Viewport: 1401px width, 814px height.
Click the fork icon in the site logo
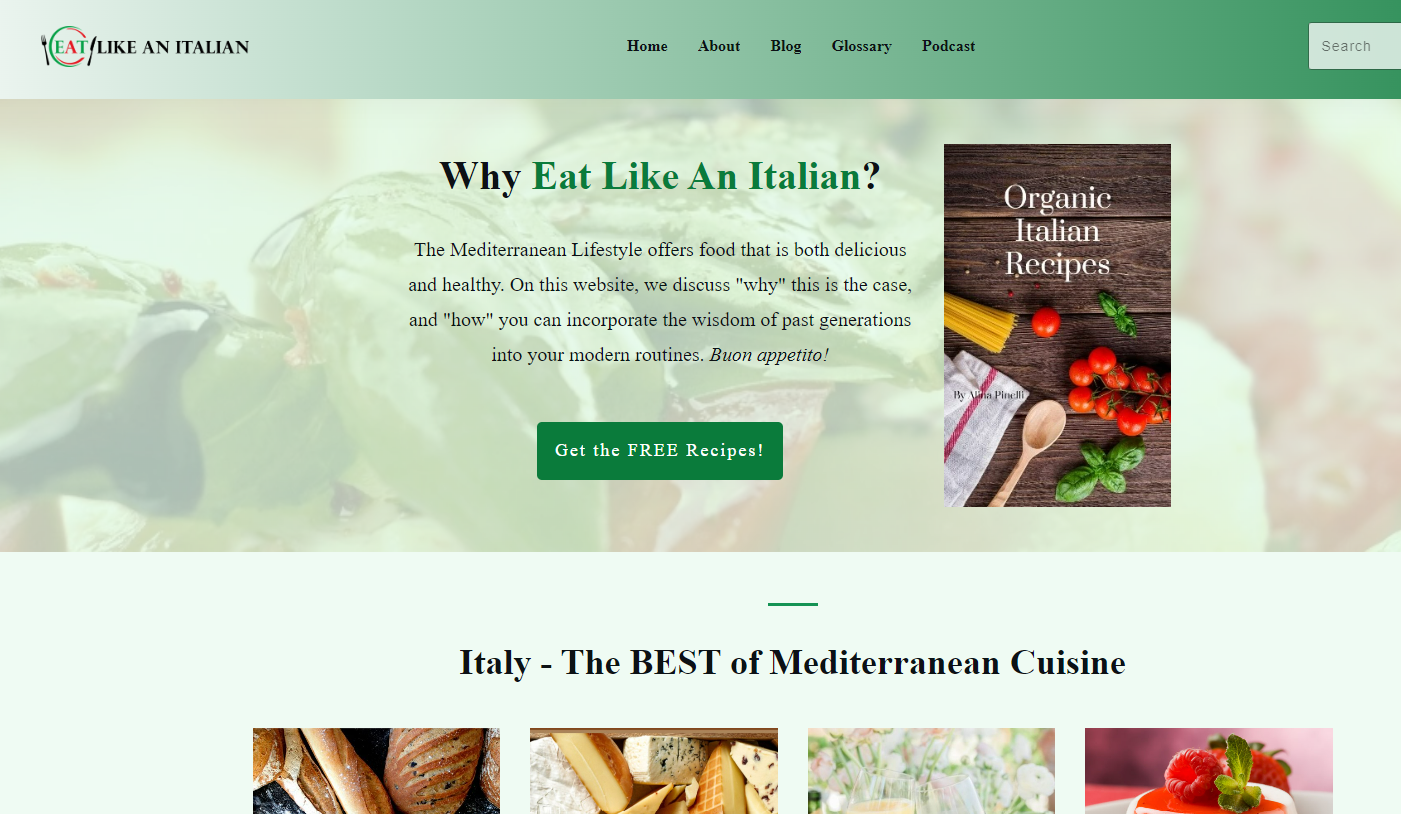[45, 48]
